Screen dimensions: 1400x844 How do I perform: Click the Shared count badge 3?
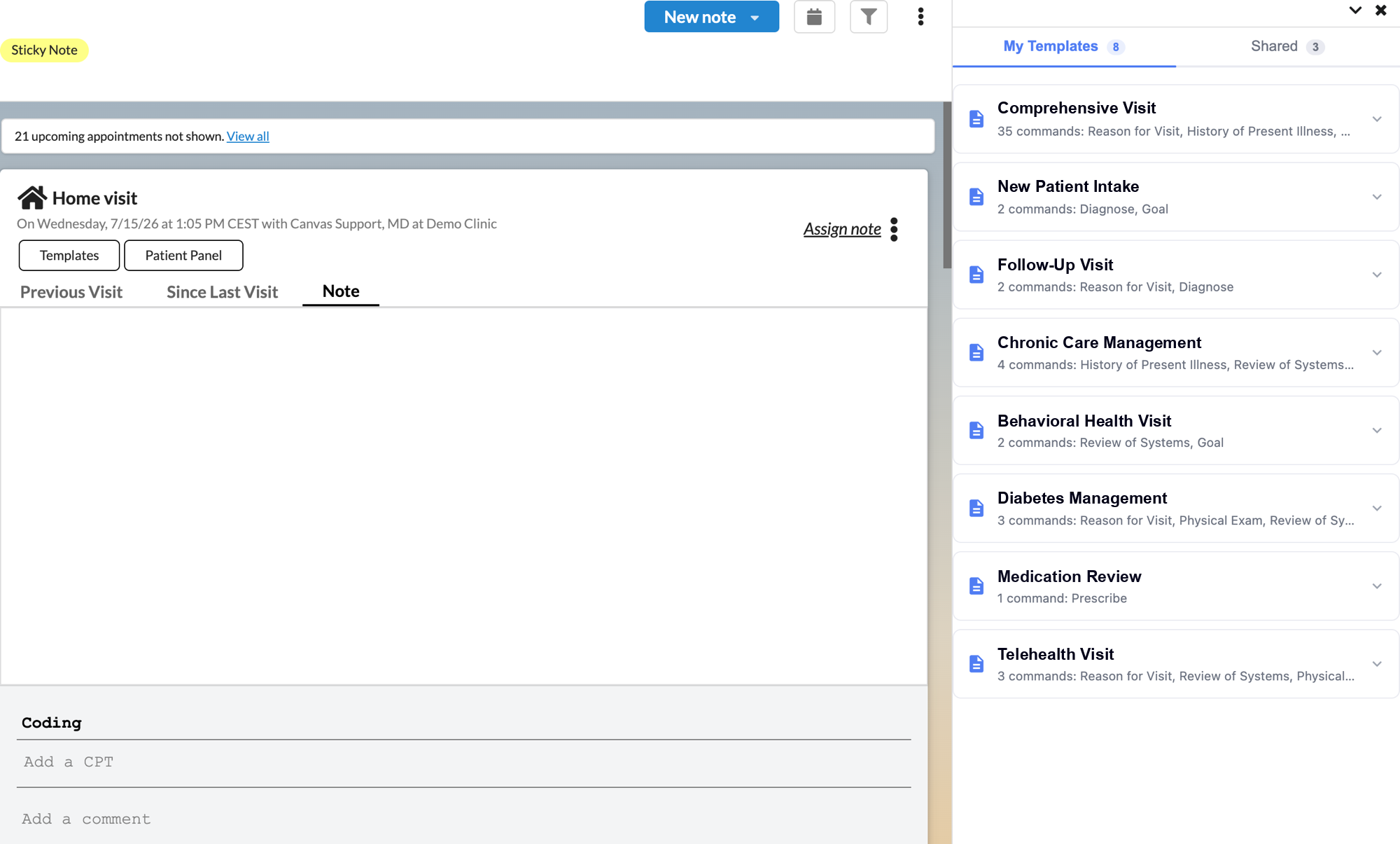pos(1315,47)
